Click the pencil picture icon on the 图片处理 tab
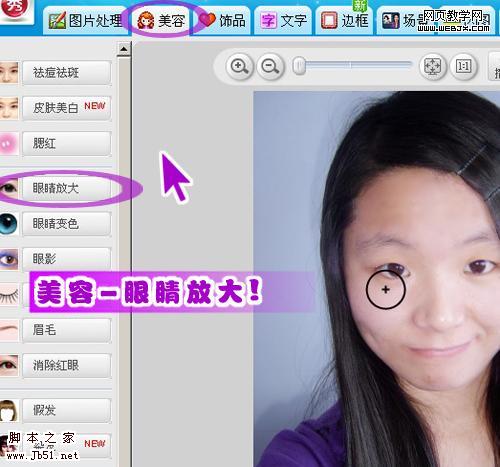500x467 pixels. click(x=57, y=21)
